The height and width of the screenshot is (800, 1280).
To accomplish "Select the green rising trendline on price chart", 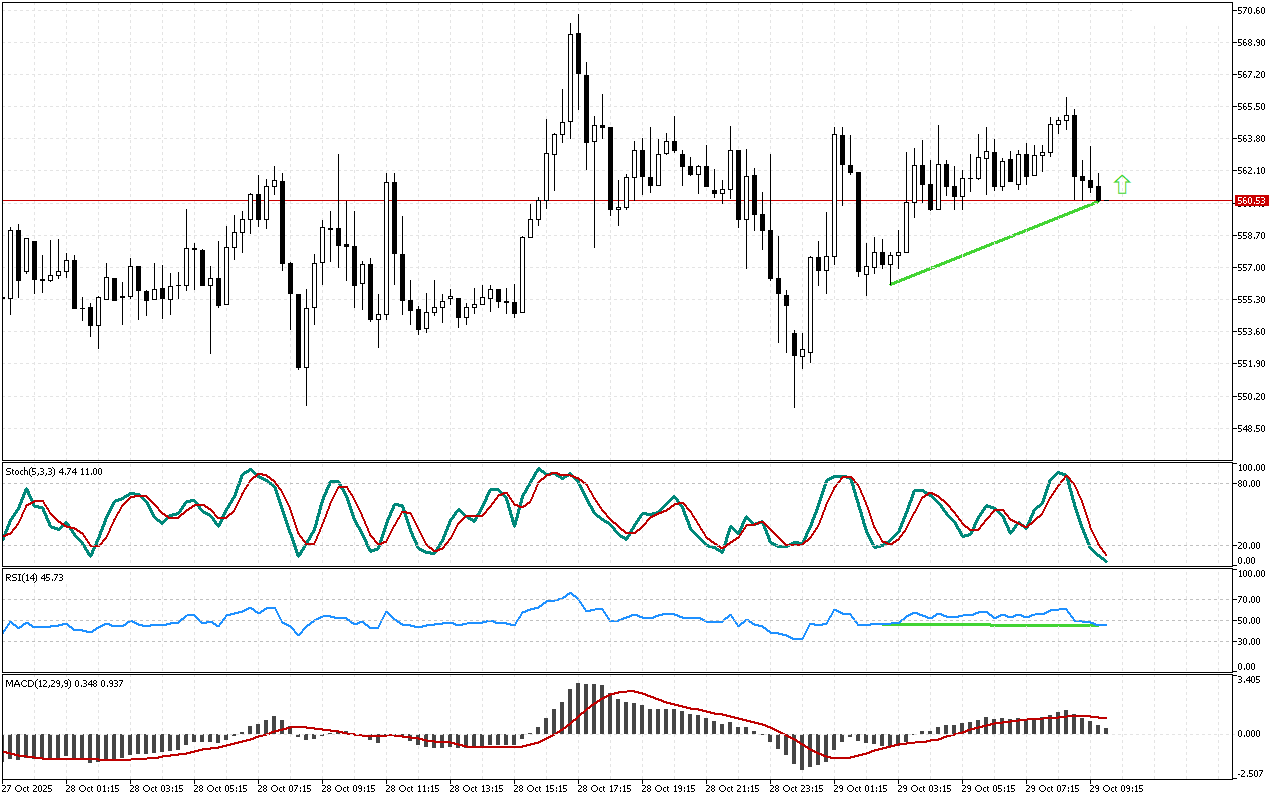I will click(x=995, y=243).
